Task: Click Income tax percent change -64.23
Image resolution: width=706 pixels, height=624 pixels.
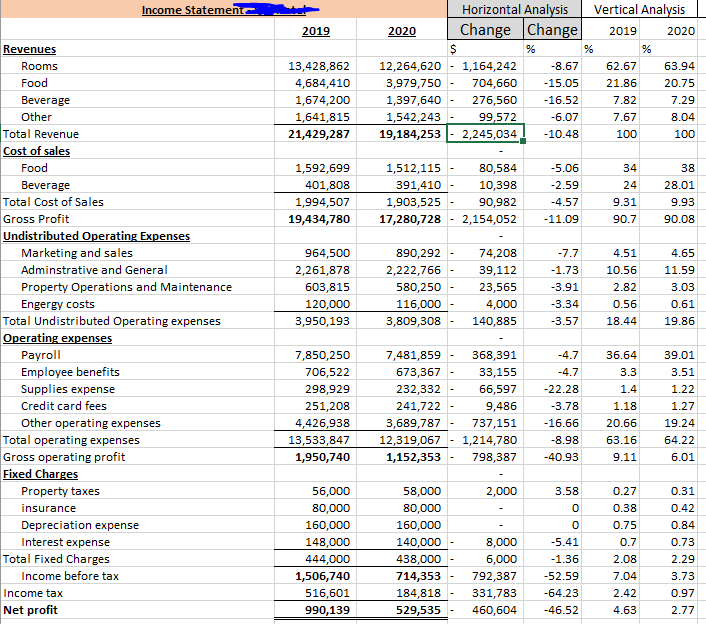Action: [x=561, y=593]
